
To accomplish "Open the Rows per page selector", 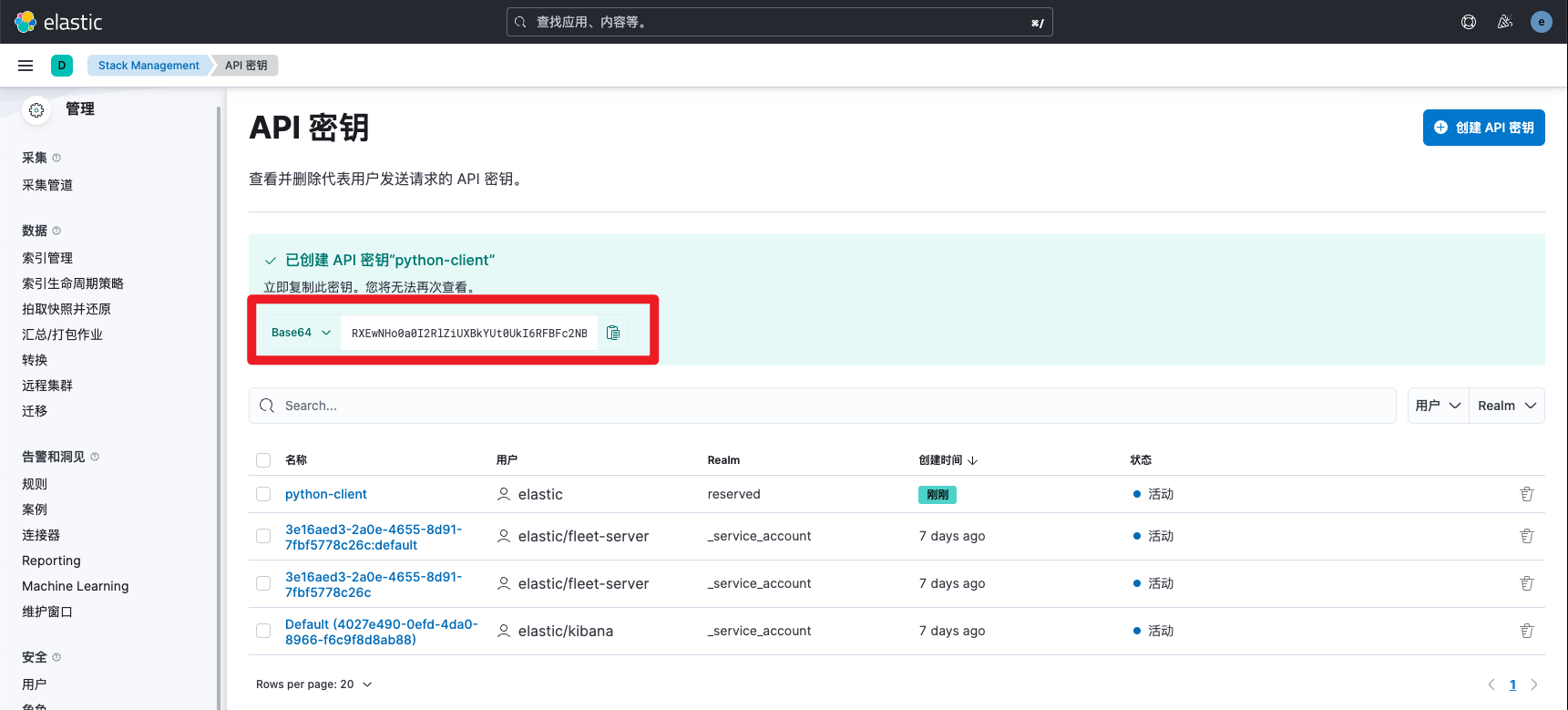I will (314, 684).
